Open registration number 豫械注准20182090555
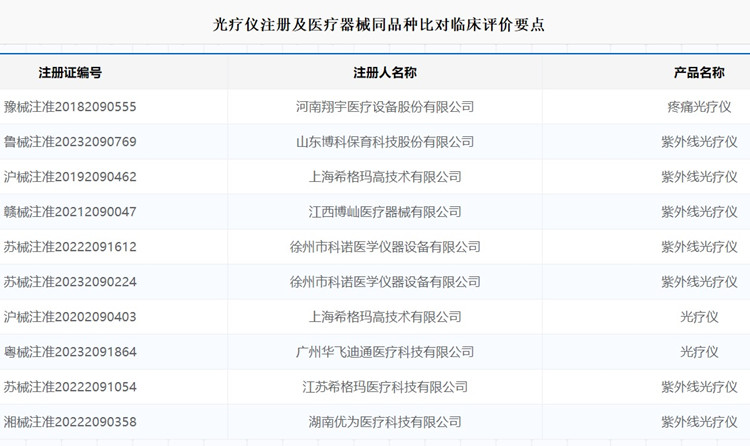This screenshot has height=446, width=750. tap(70, 107)
